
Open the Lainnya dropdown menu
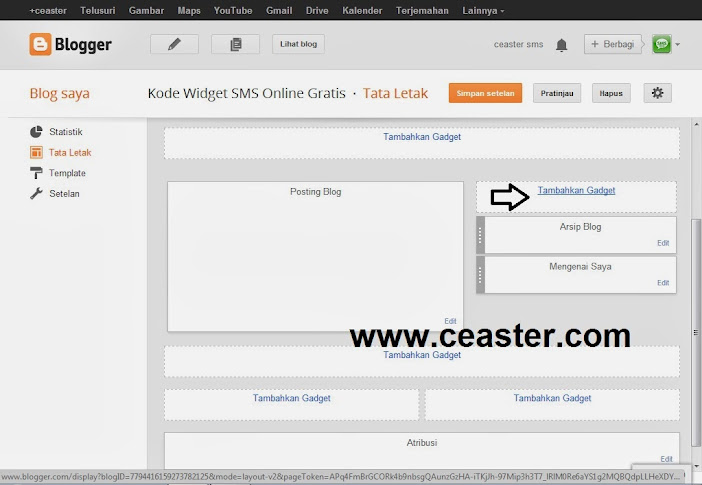(483, 10)
